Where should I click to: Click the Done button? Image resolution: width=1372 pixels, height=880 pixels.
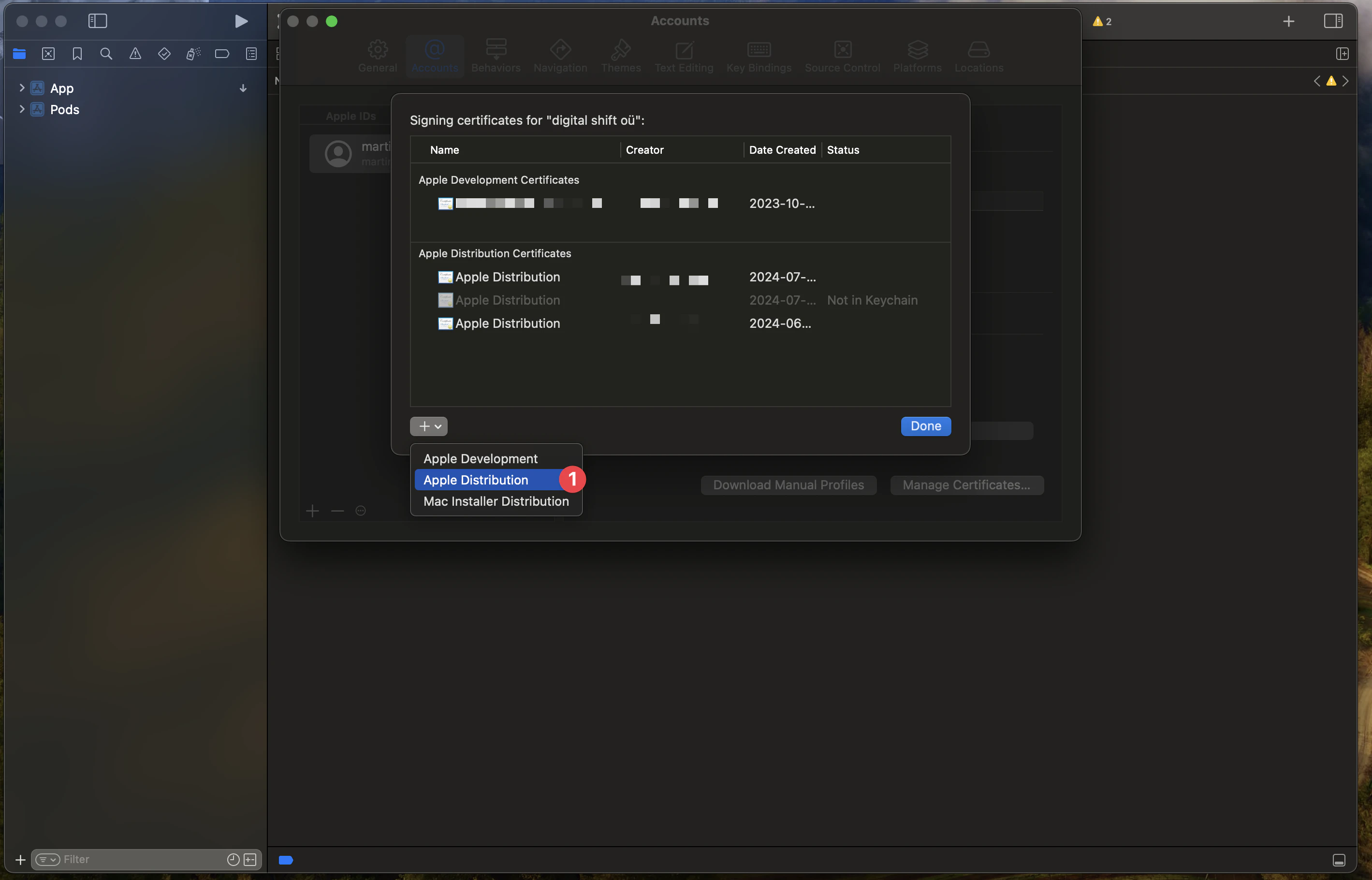[x=925, y=426]
